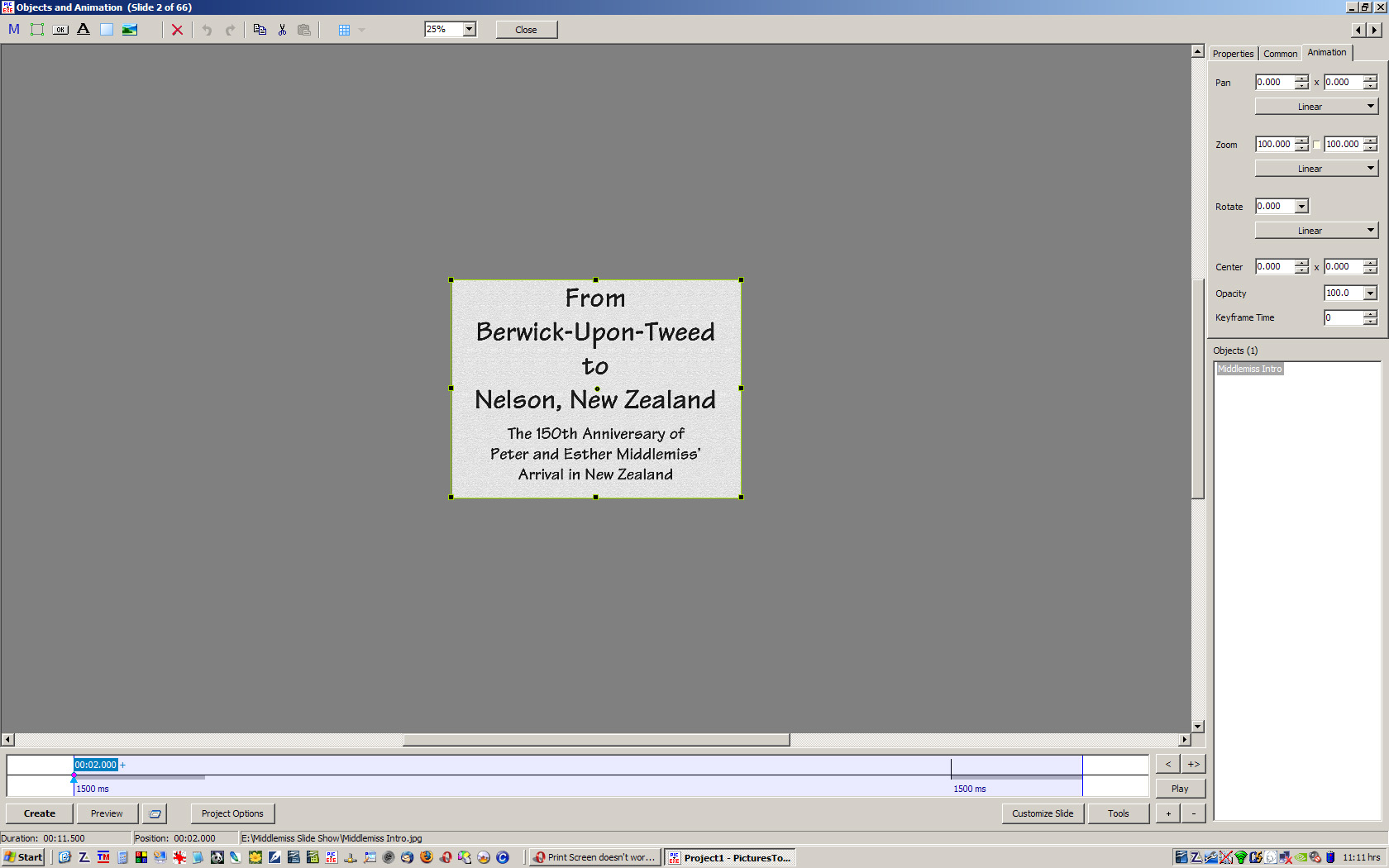This screenshot has width=1389, height=868.
Task: Expand the 25% zoom level dropdown
Action: [469, 29]
